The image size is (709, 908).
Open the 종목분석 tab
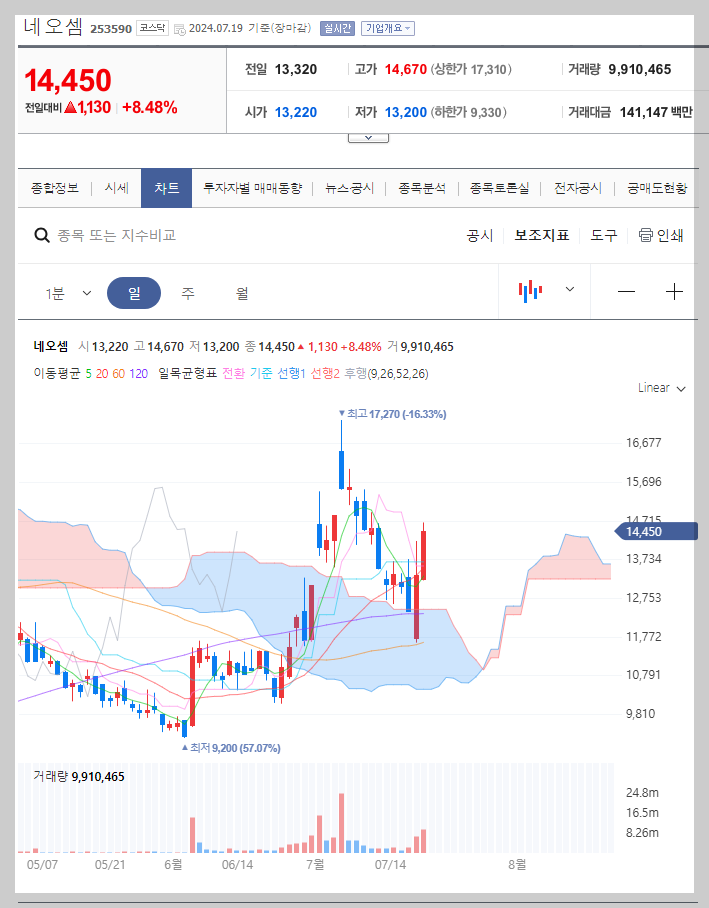pyautogui.click(x=423, y=186)
